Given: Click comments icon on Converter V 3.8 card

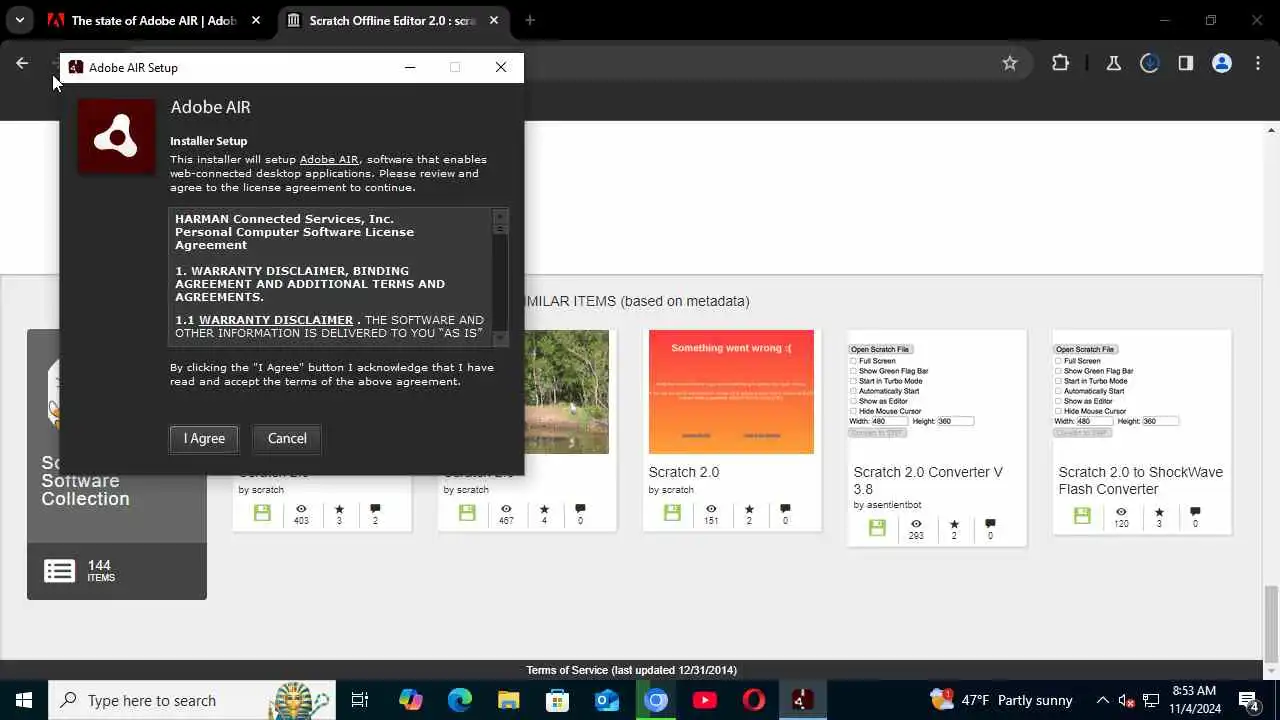Looking at the screenshot, I should tap(990, 524).
